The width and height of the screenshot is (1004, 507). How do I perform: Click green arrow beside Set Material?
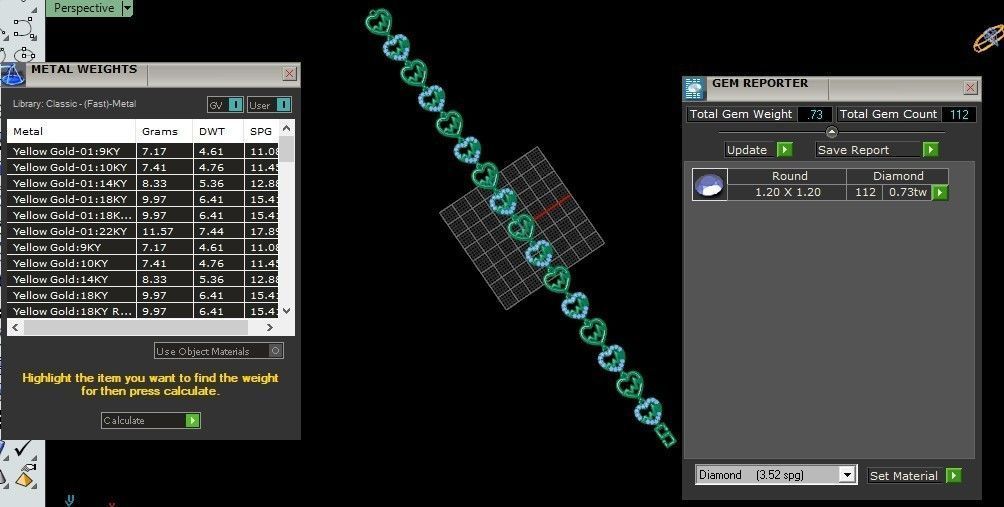pyautogui.click(x=953, y=476)
